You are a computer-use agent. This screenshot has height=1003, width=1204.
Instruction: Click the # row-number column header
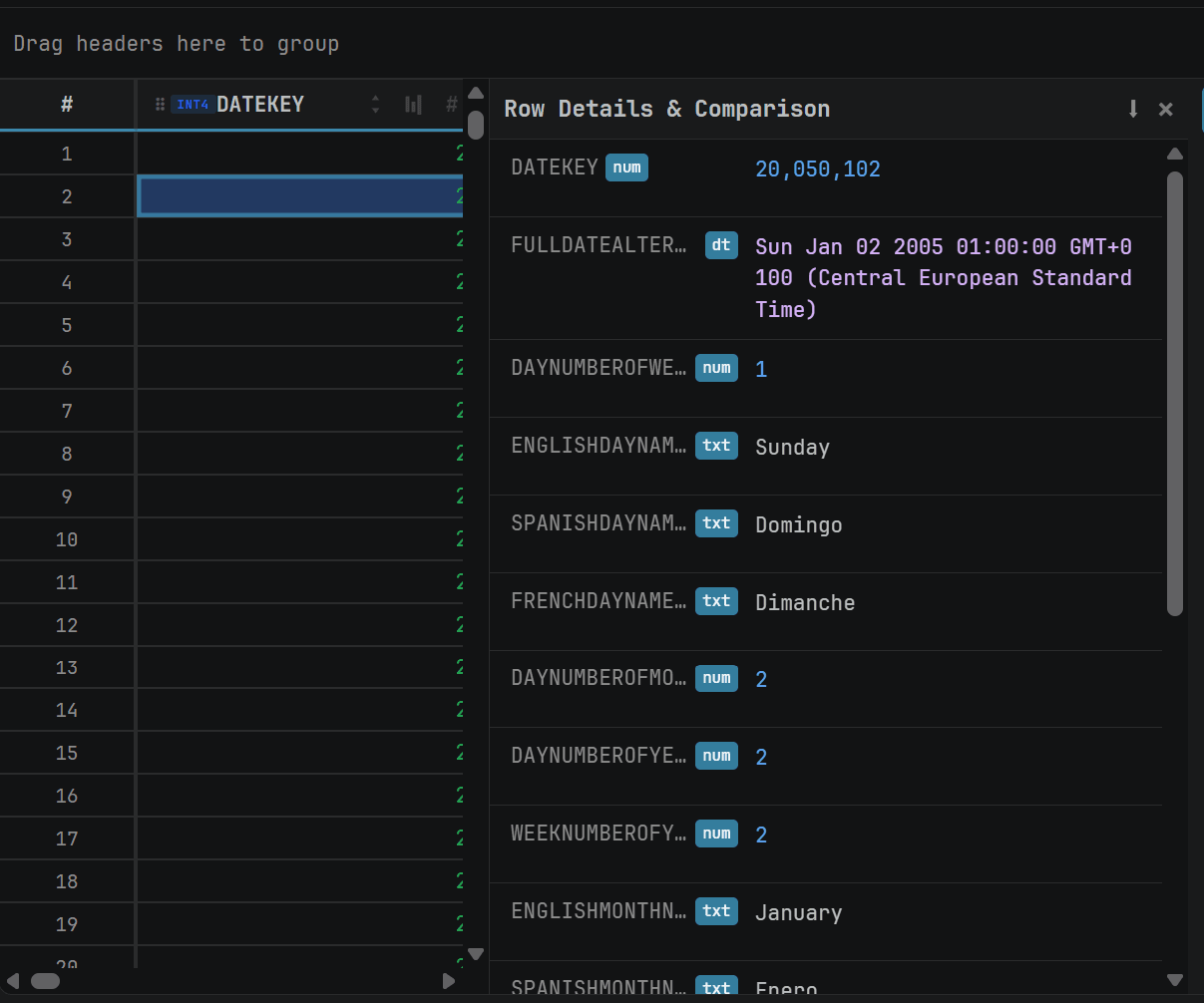(67, 104)
